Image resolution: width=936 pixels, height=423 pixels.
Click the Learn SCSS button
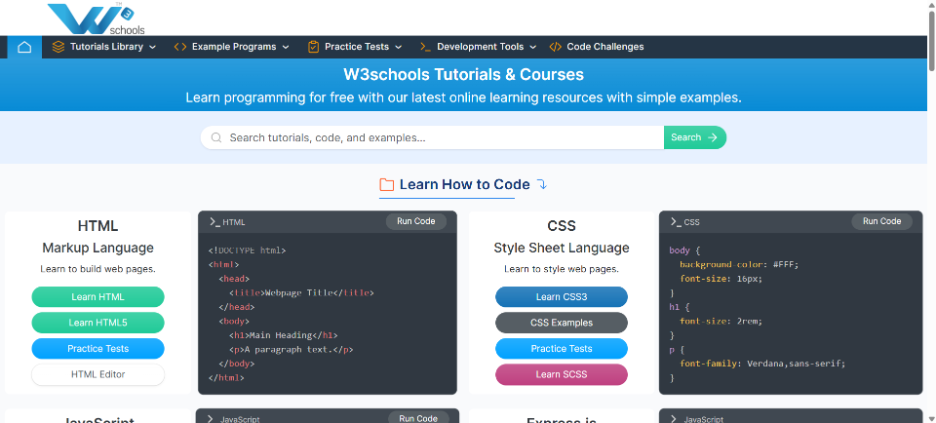tap(561, 375)
